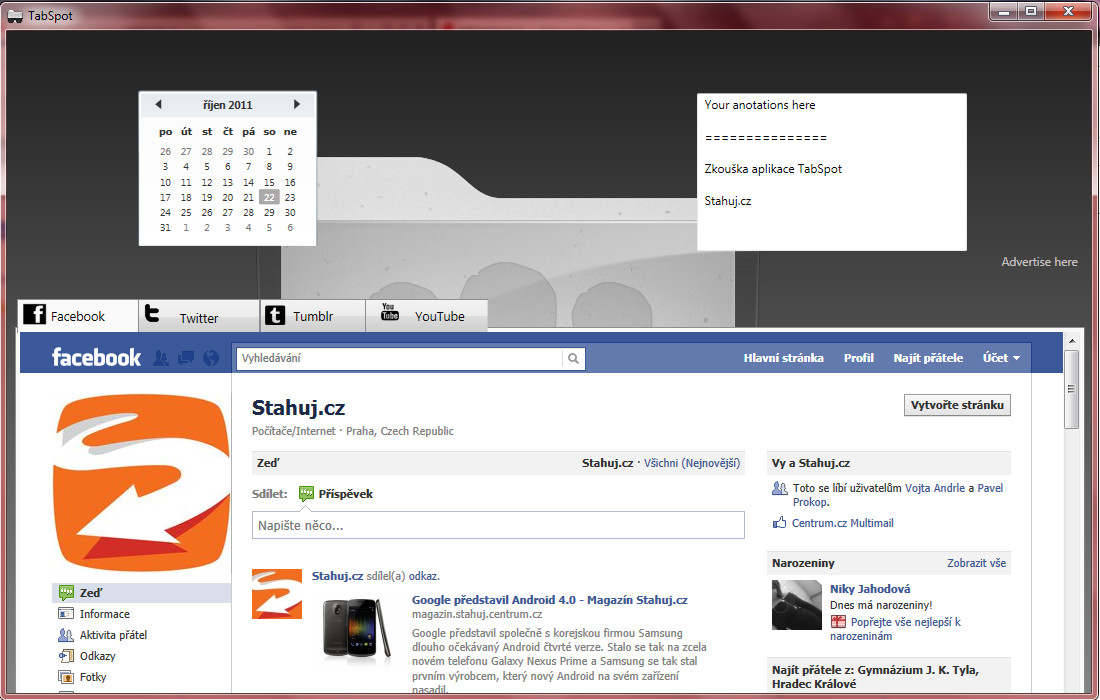Open Facebook friend requests icon
The width and height of the screenshot is (1100, 700).
coord(161,358)
